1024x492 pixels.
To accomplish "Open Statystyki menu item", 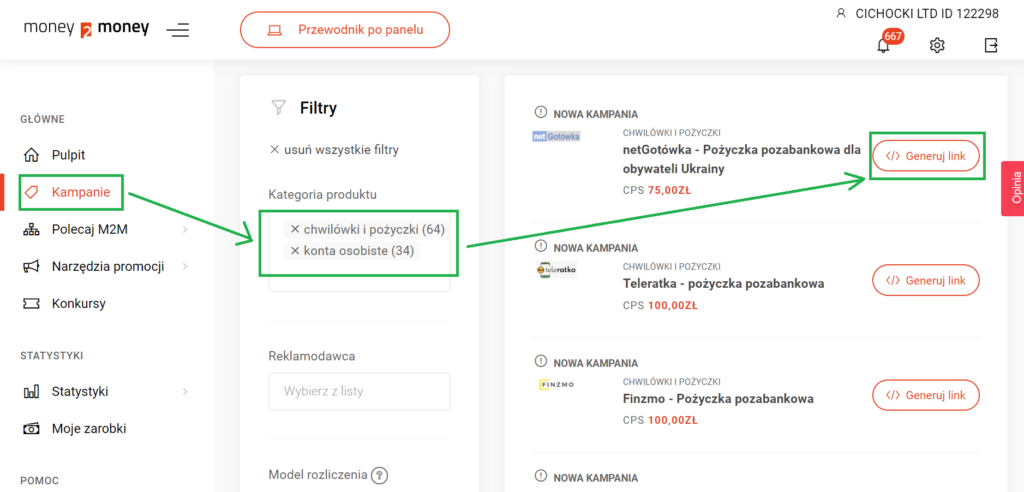I will 80,391.
